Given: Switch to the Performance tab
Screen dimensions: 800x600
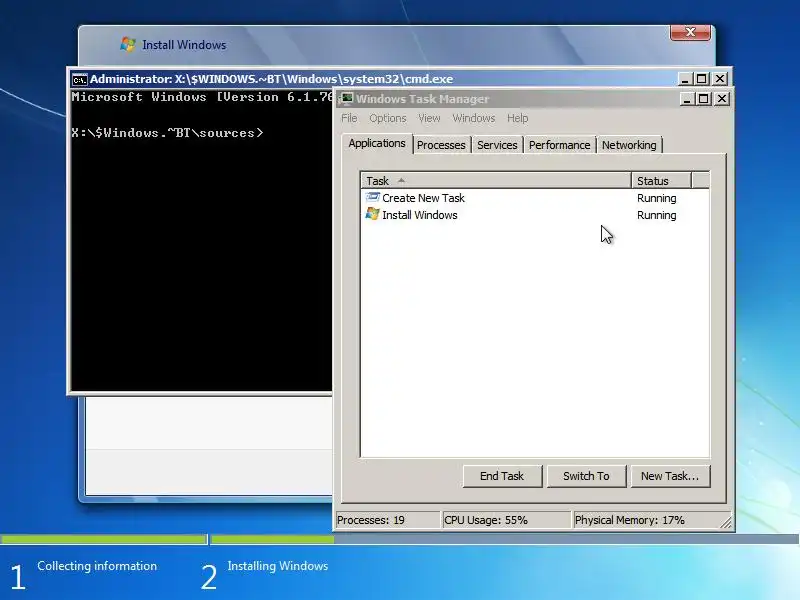Looking at the screenshot, I should (559, 145).
